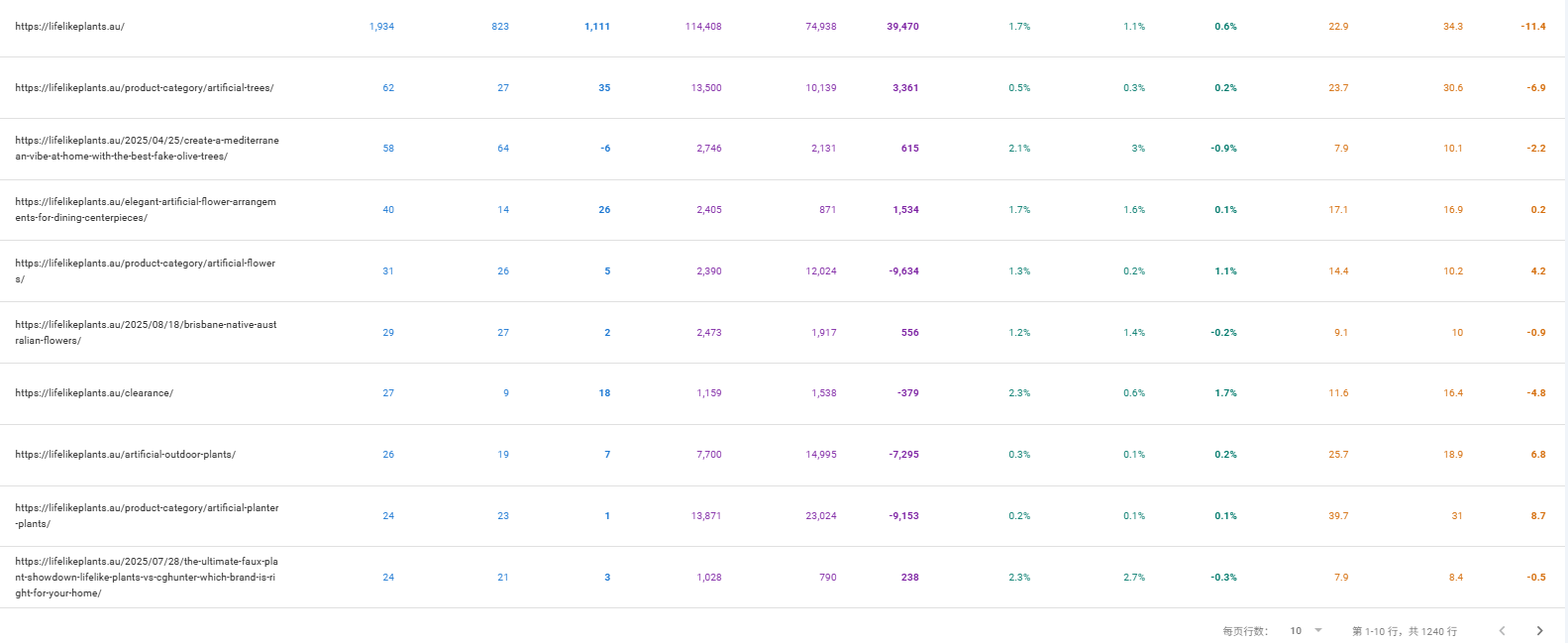Open the artificial-flowers product category URL
This screenshot has height=643, width=1568.
click(x=146, y=271)
